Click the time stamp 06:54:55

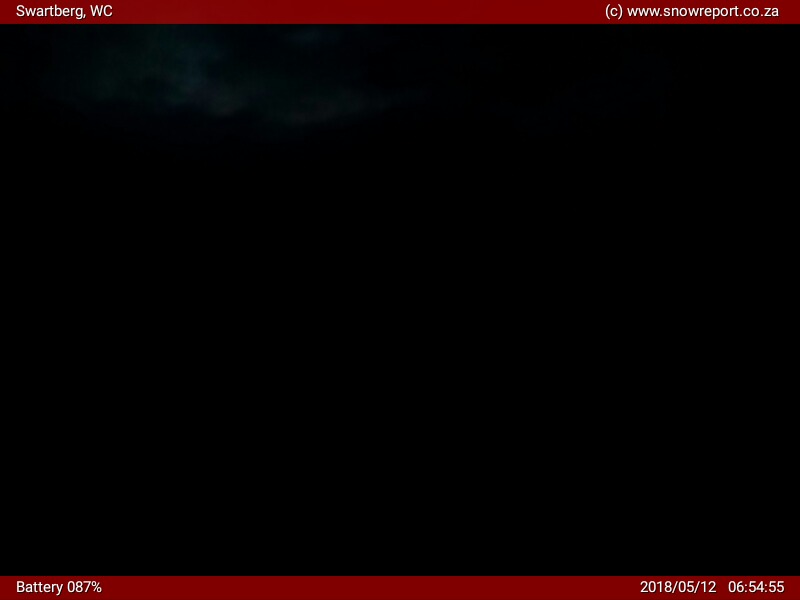point(756,587)
